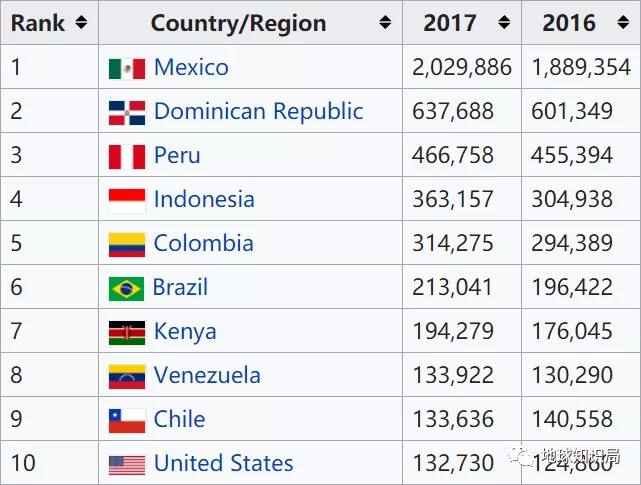Click the Chile flag icon
Image resolution: width=641 pixels, height=485 pixels.
point(127,420)
